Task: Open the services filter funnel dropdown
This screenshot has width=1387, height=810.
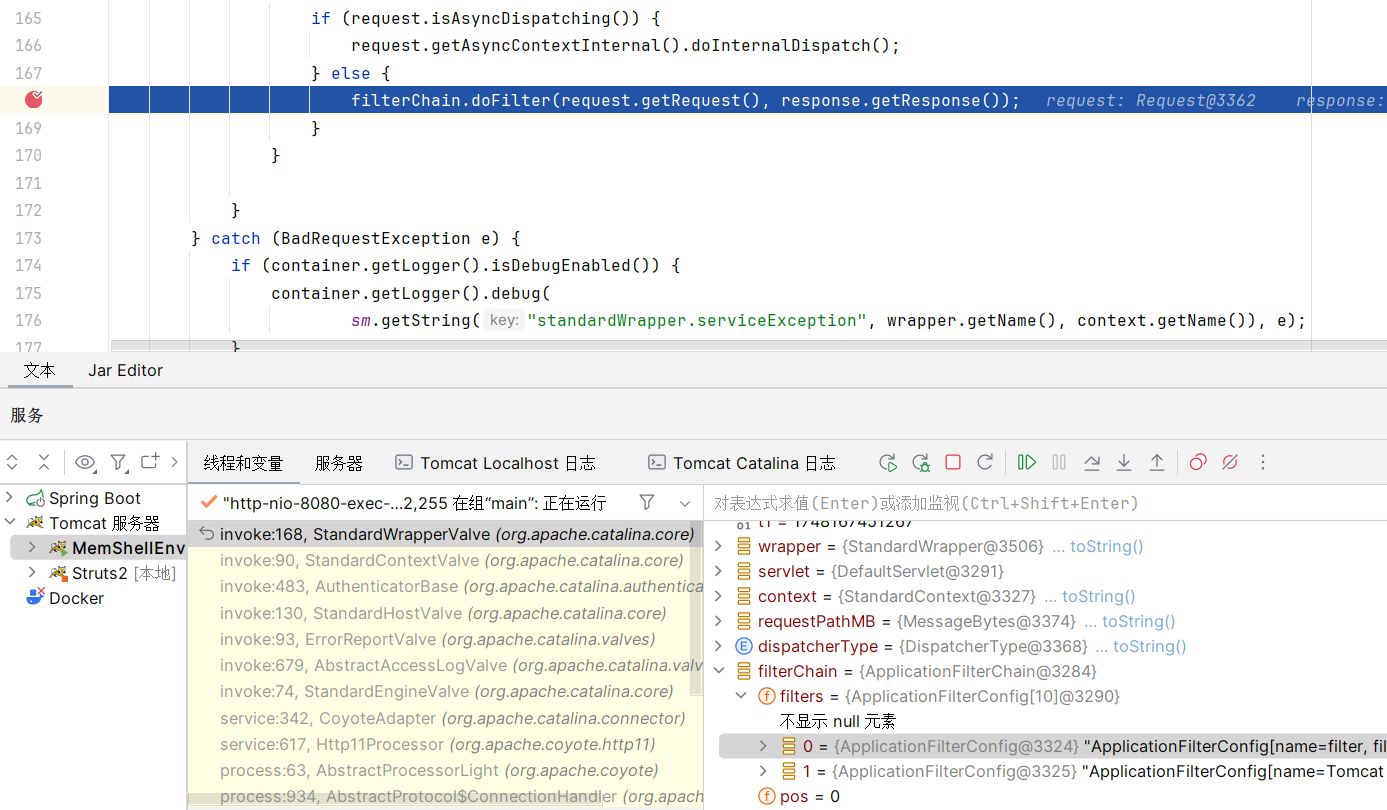Action: (x=119, y=462)
